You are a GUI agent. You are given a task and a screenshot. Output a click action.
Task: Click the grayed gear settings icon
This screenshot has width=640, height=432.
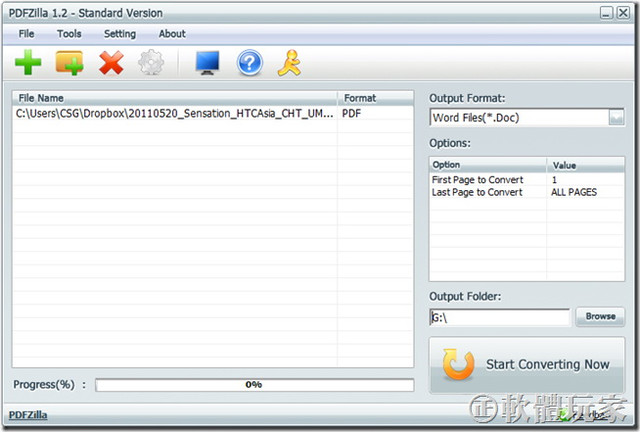(x=151, y=62)
